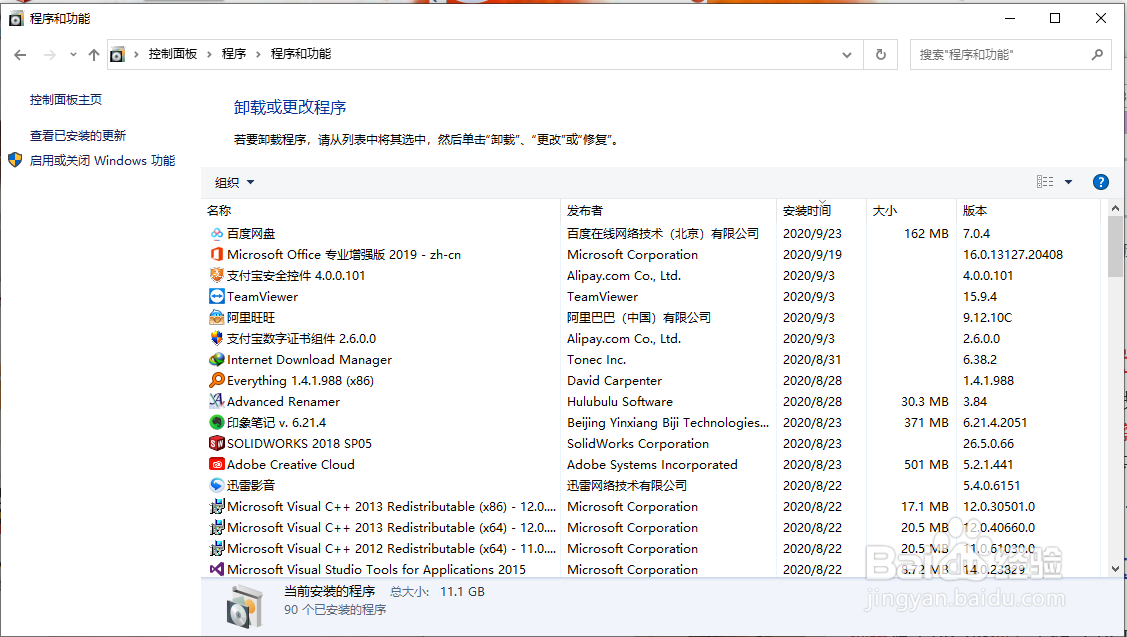This screenshot has height=637, width=1127.
Task: Click the 控制面板 breadcrumb
Action: [172, 54]
